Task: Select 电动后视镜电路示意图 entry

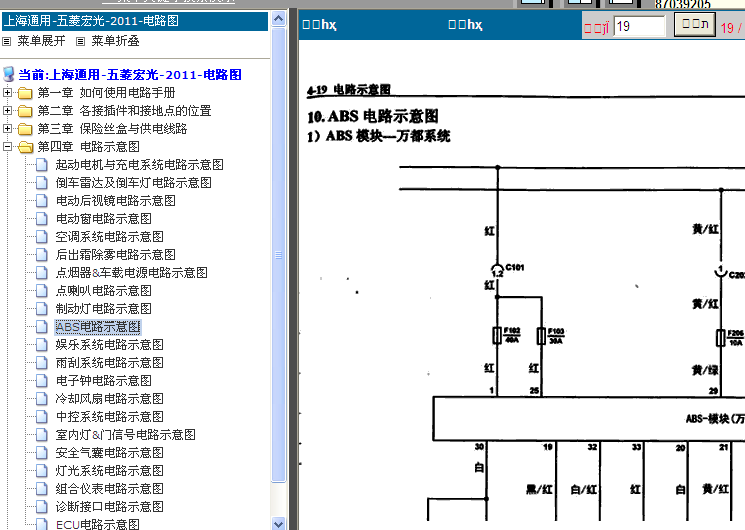Action: coord(115,201)
